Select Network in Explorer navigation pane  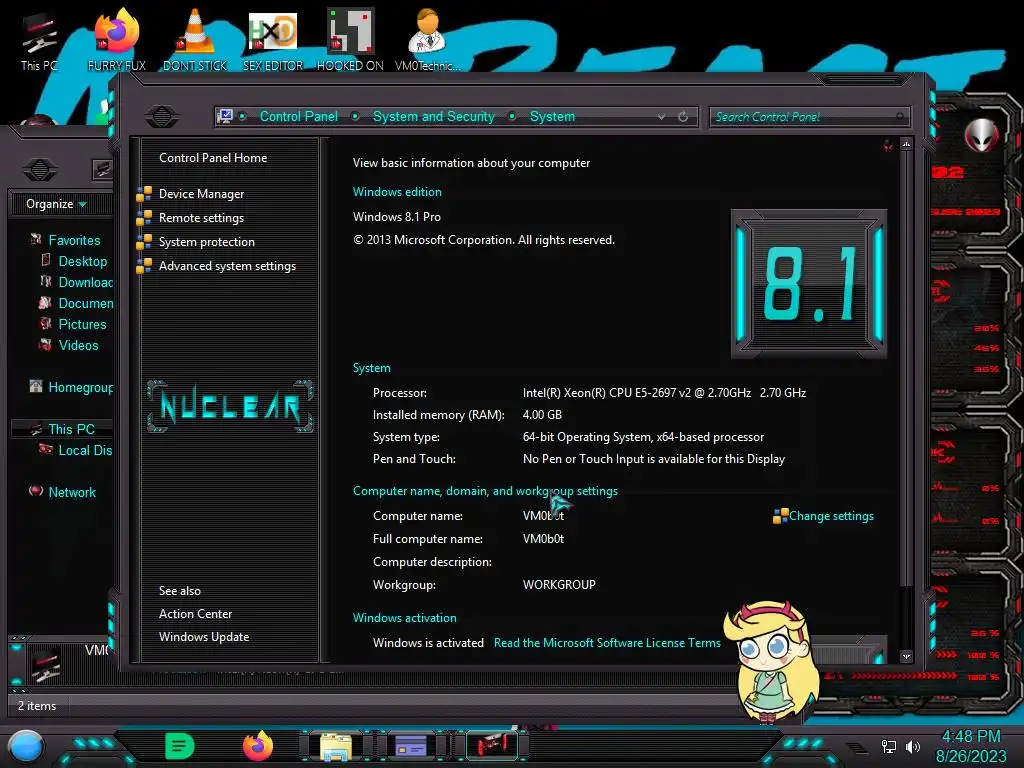click(72, 492)
